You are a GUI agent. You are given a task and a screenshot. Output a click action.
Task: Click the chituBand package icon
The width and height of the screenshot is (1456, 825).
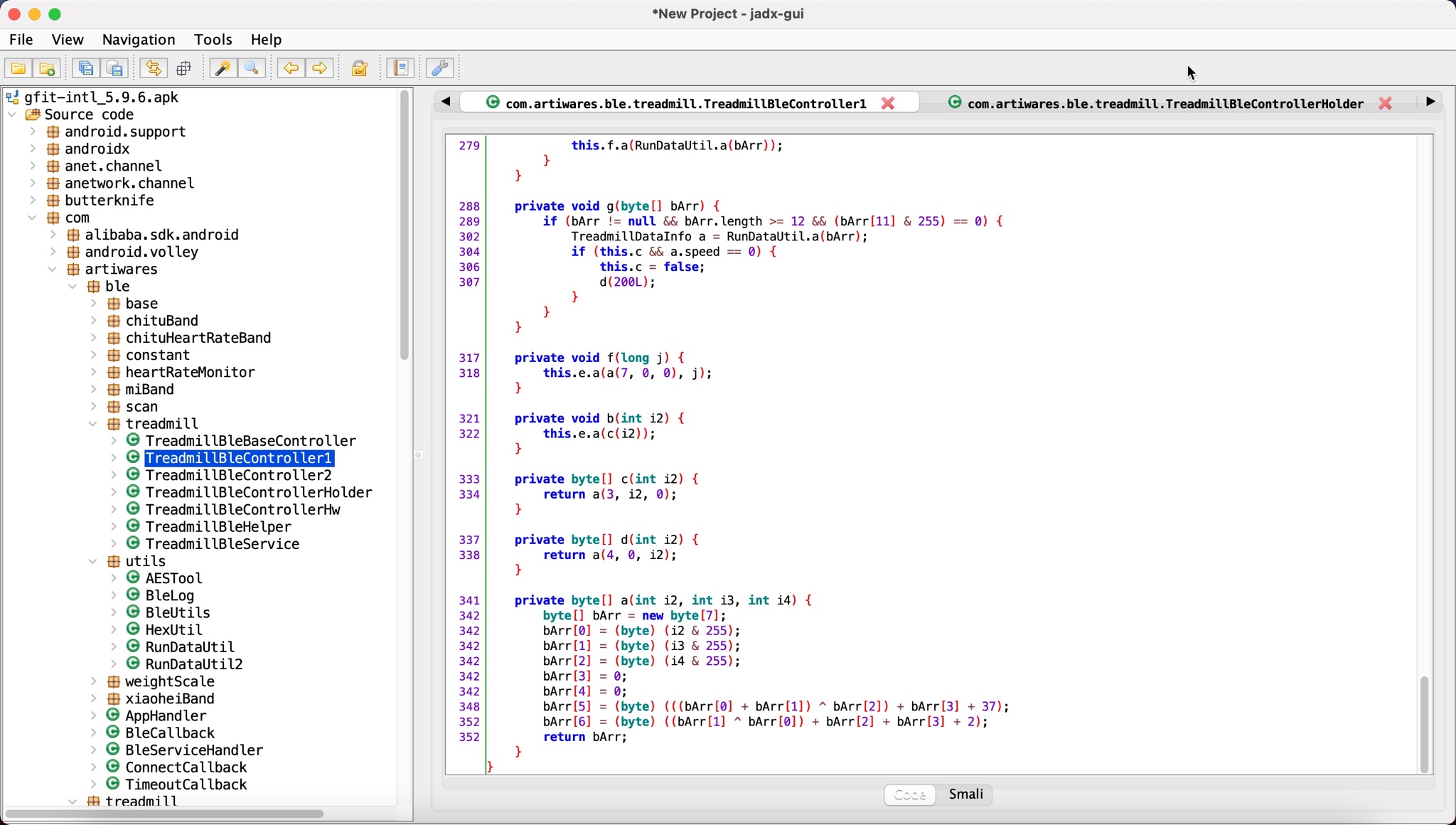coord(113,321)
